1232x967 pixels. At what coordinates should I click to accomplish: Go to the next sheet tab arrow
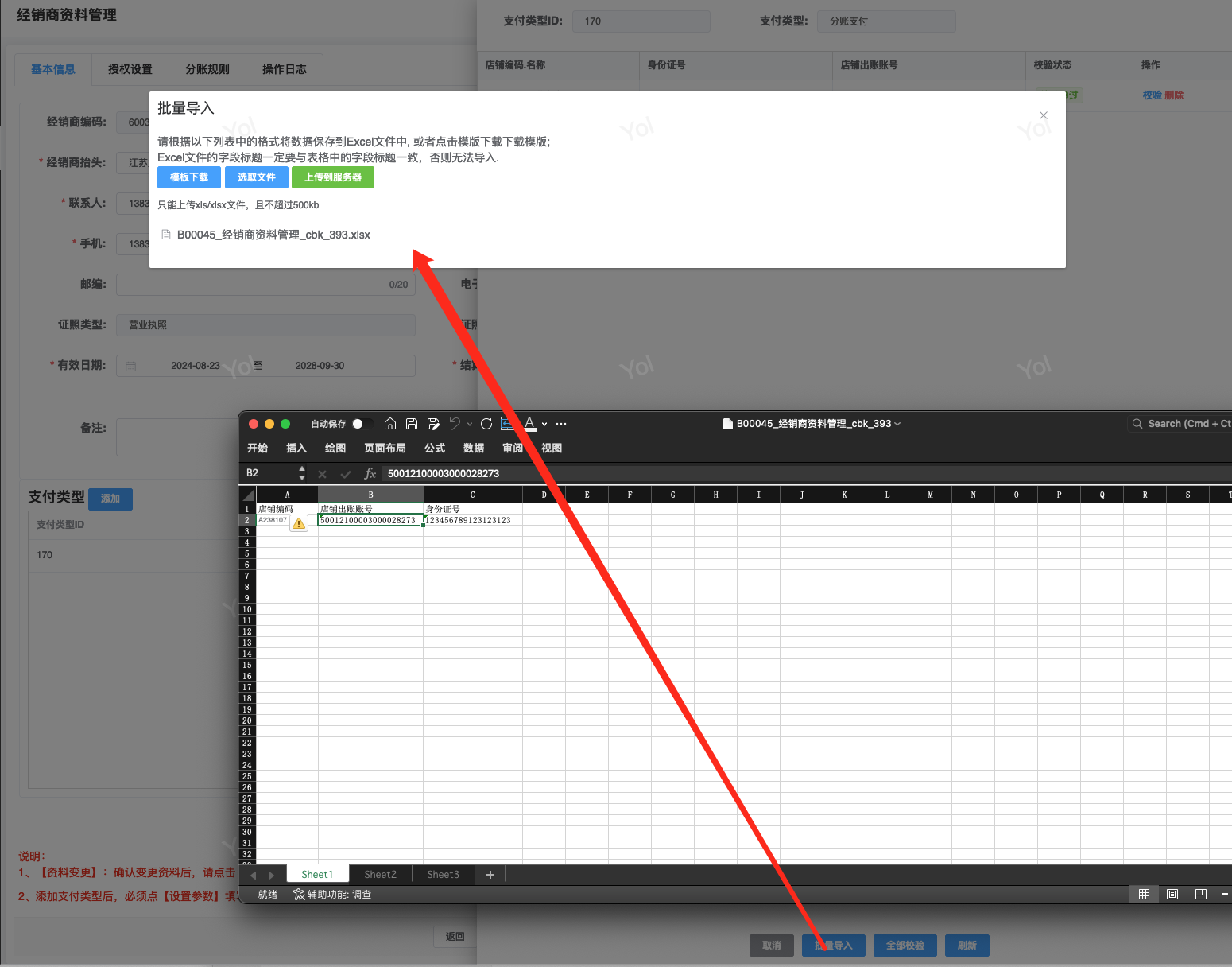pos(271,875)
